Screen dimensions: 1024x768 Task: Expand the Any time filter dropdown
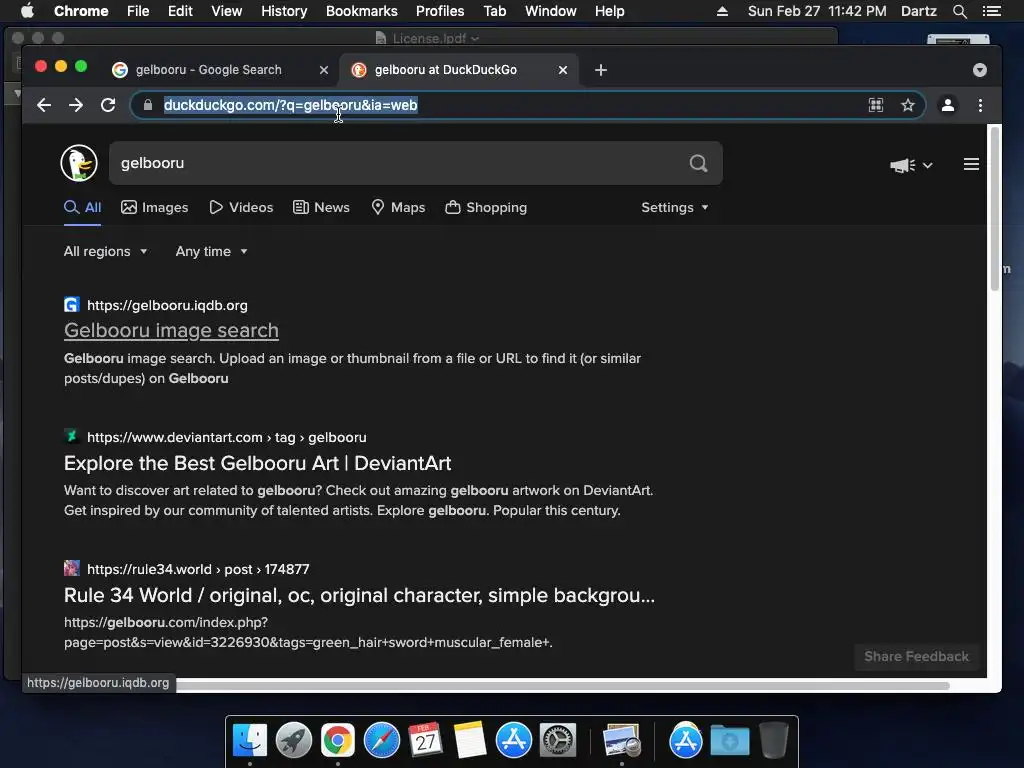click(212, 251)
